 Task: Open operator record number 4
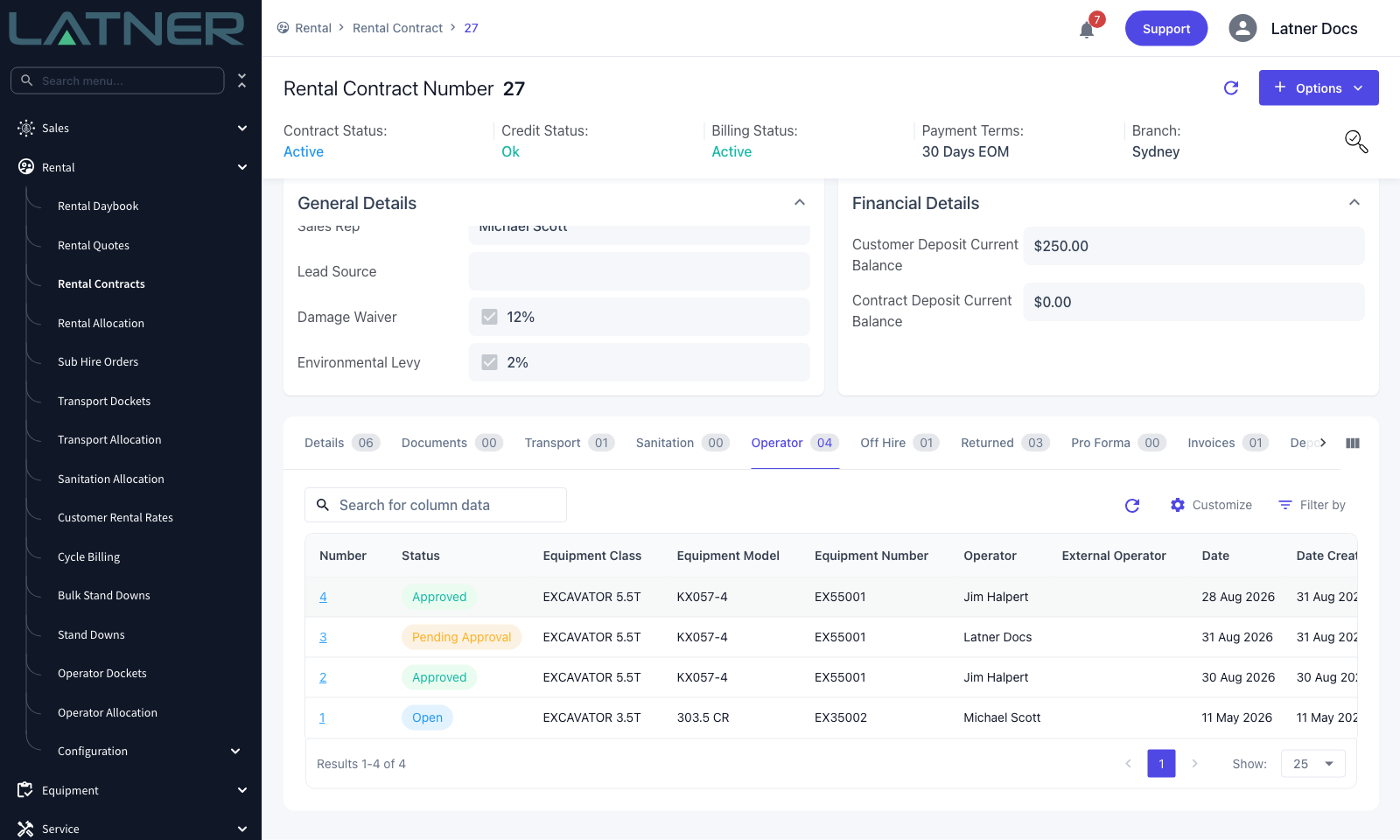[x=323, y=597]
